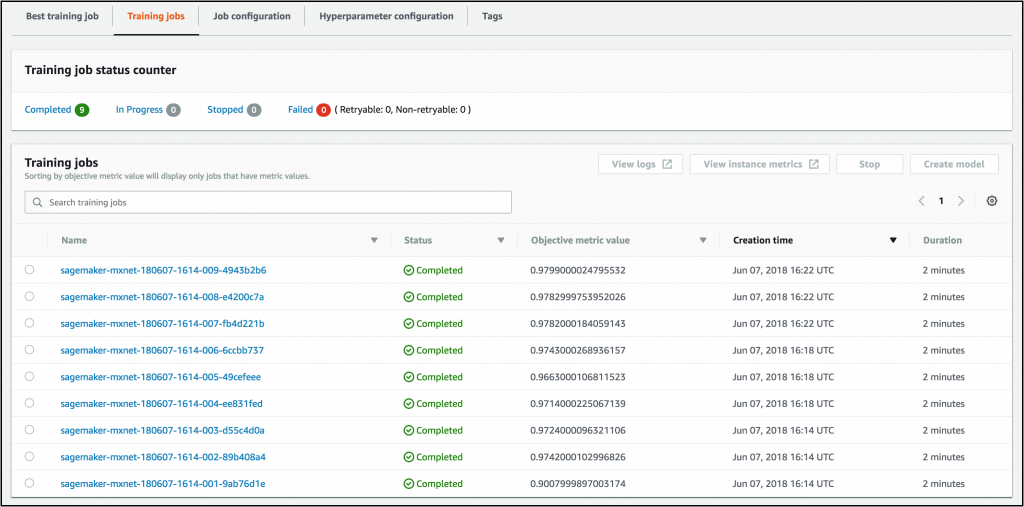
Task: Go to next page arrow
Action: [961, 201]
